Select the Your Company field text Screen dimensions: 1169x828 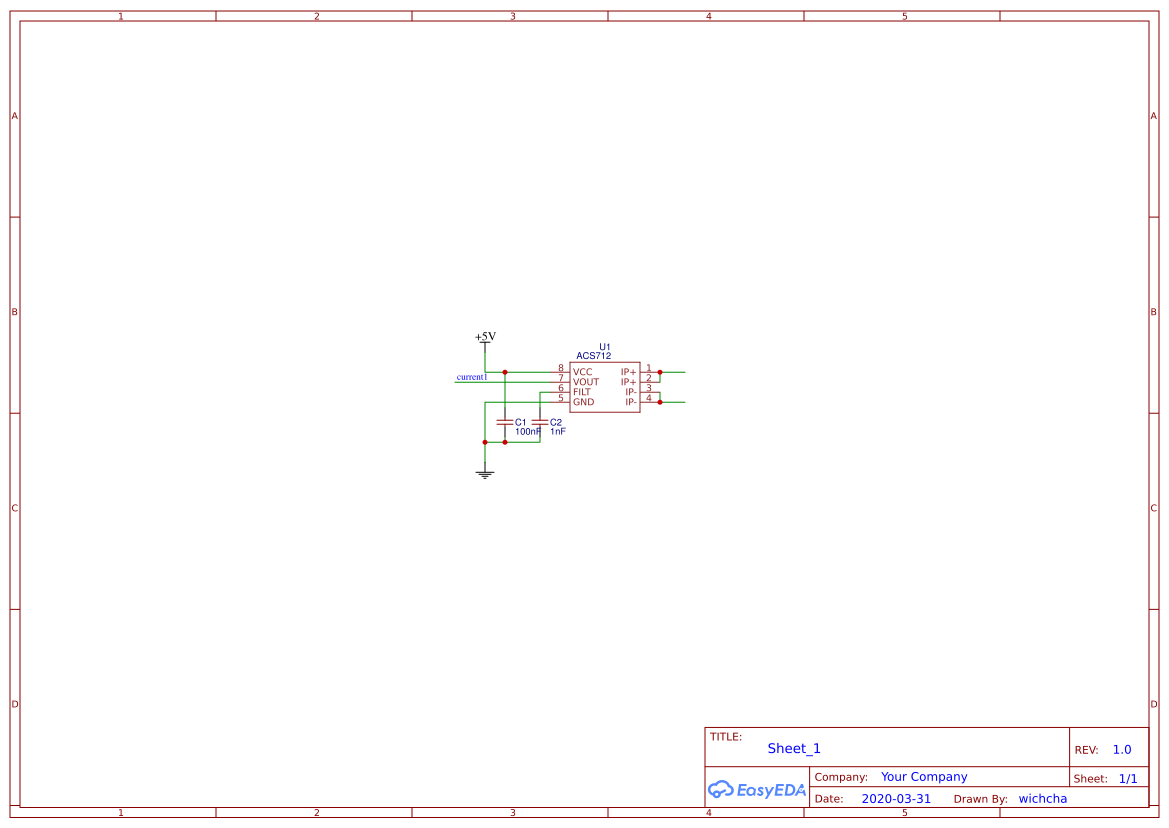[923, 776]
